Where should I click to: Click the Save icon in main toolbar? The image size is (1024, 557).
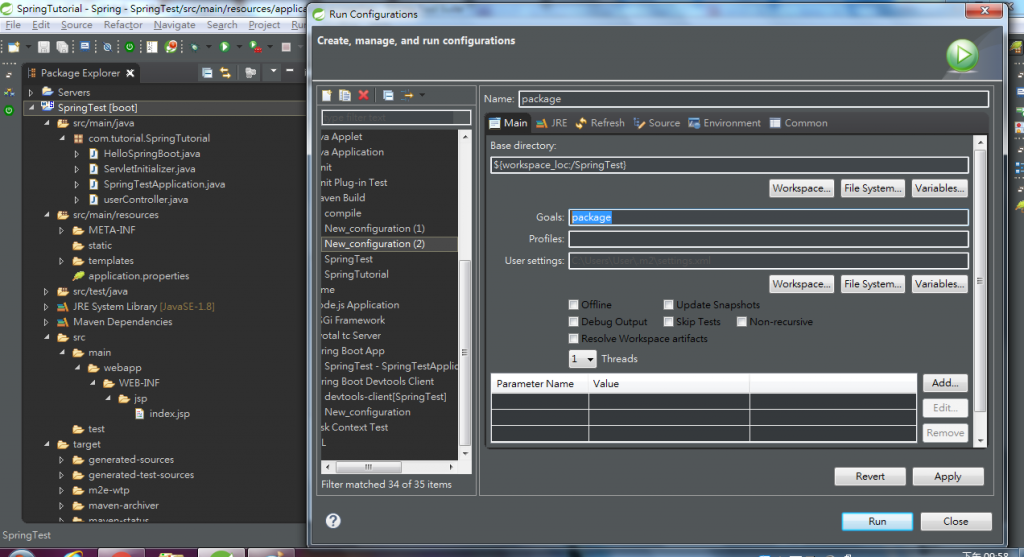[44, 47]
